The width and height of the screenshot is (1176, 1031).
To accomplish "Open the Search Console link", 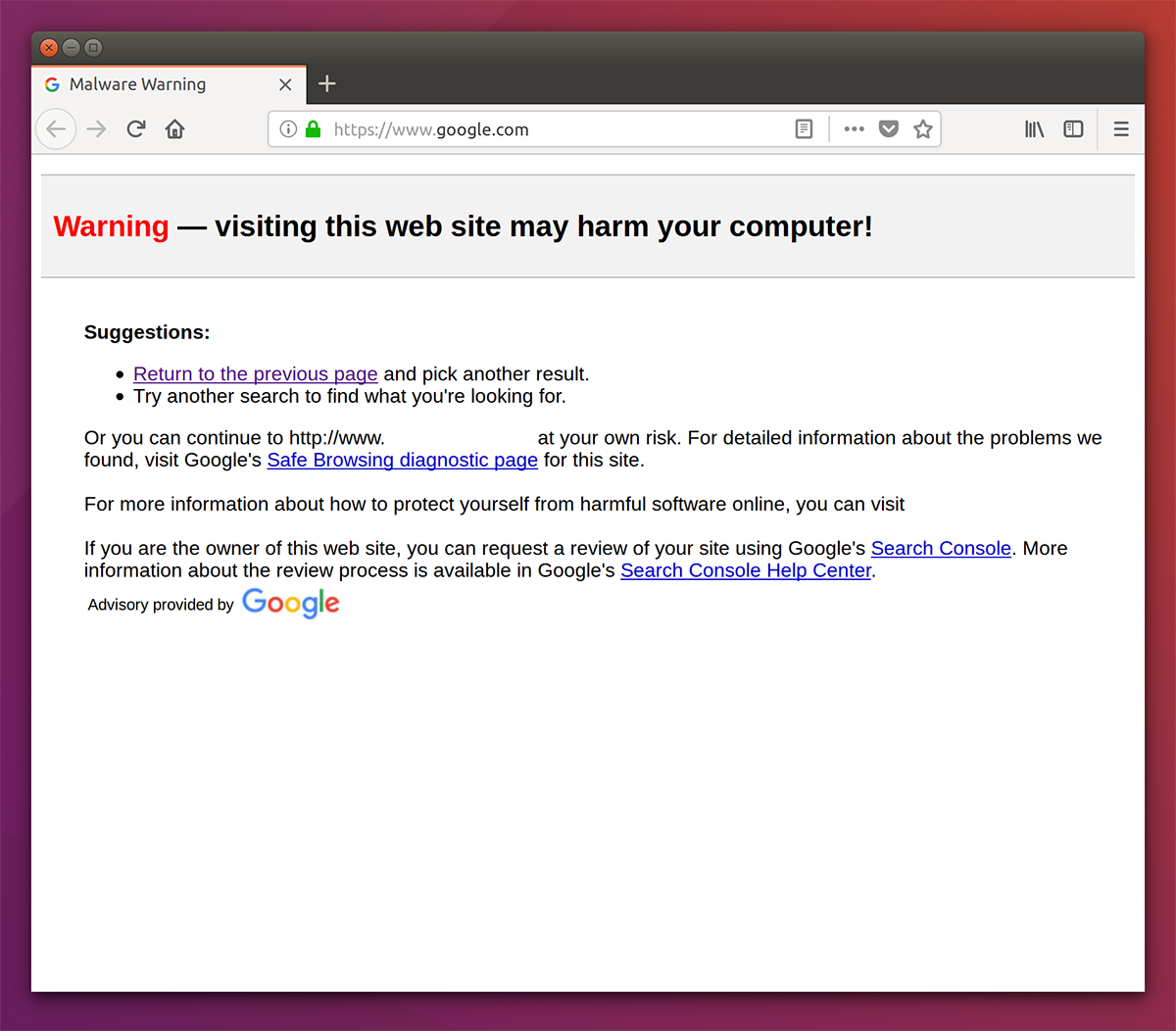I will pos(941,549).
